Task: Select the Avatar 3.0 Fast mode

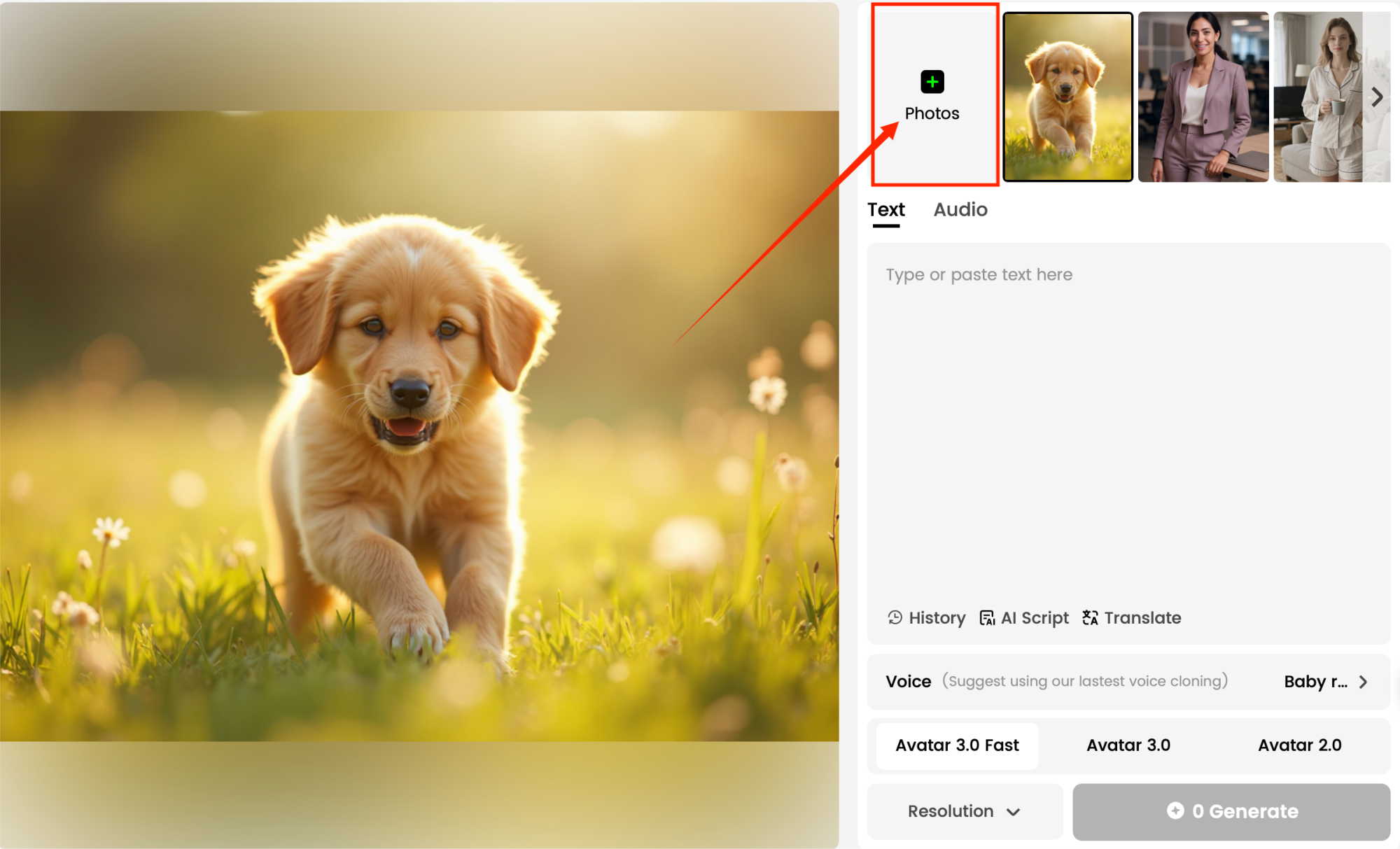Action: [x=957, y=745]
